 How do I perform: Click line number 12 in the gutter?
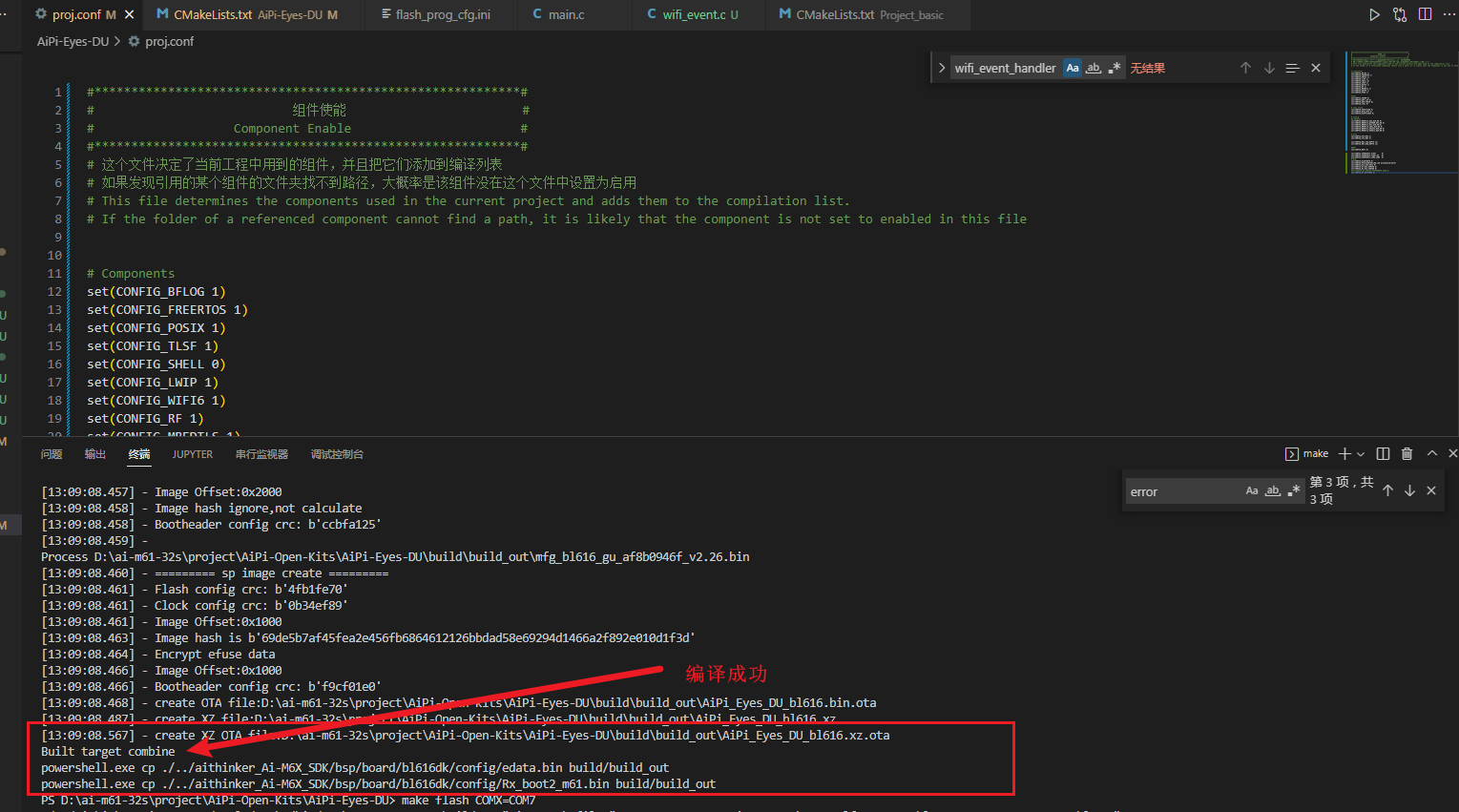pyautogui.click(x=54, y=292)
